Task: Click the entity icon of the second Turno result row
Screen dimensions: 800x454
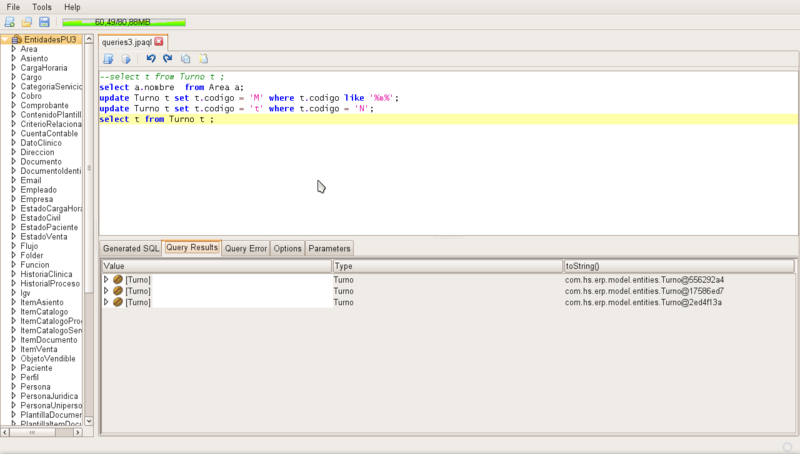Action: tap(118, 291)
